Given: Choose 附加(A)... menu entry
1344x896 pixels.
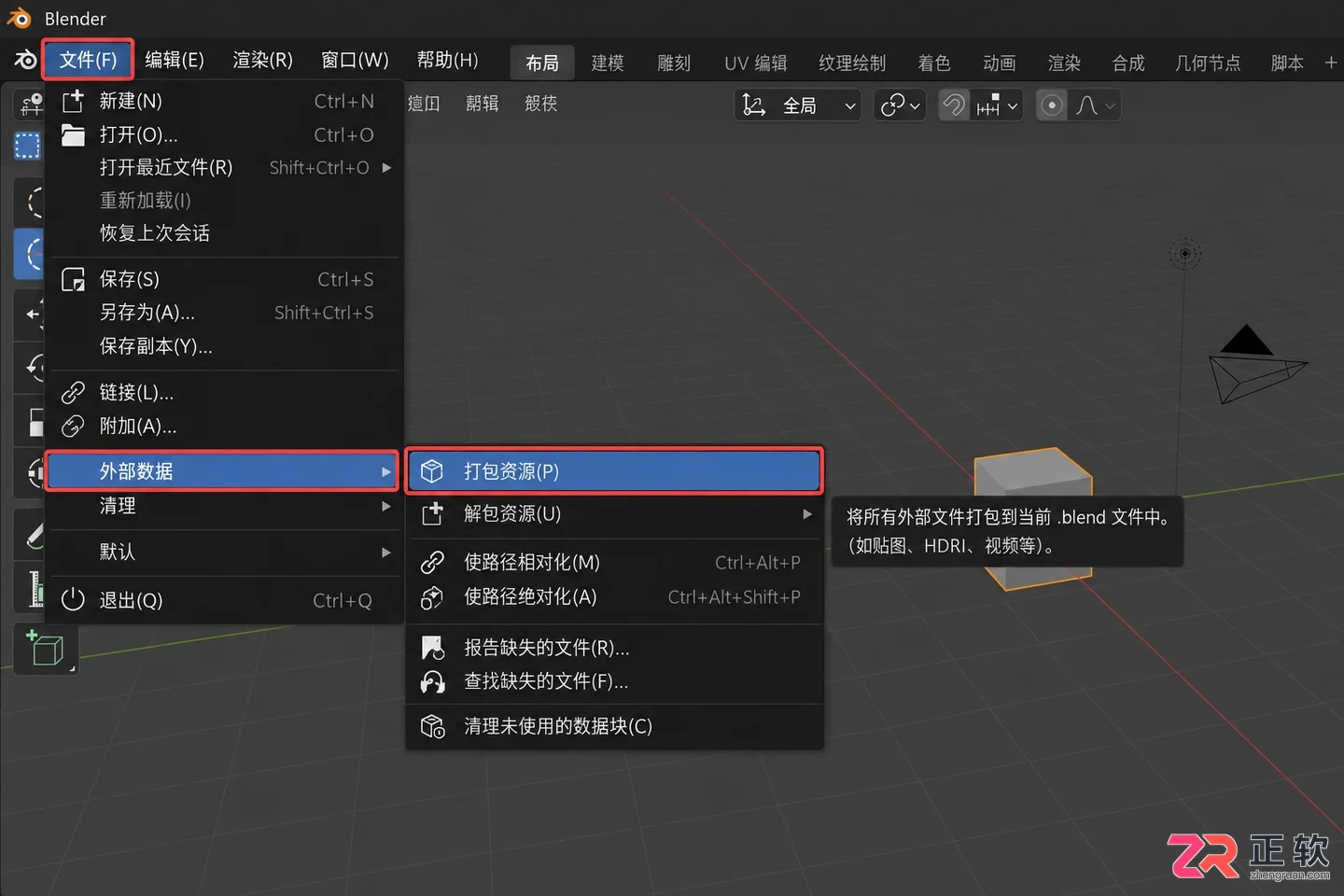Looking at the screenshot, I should click(224, 427).
